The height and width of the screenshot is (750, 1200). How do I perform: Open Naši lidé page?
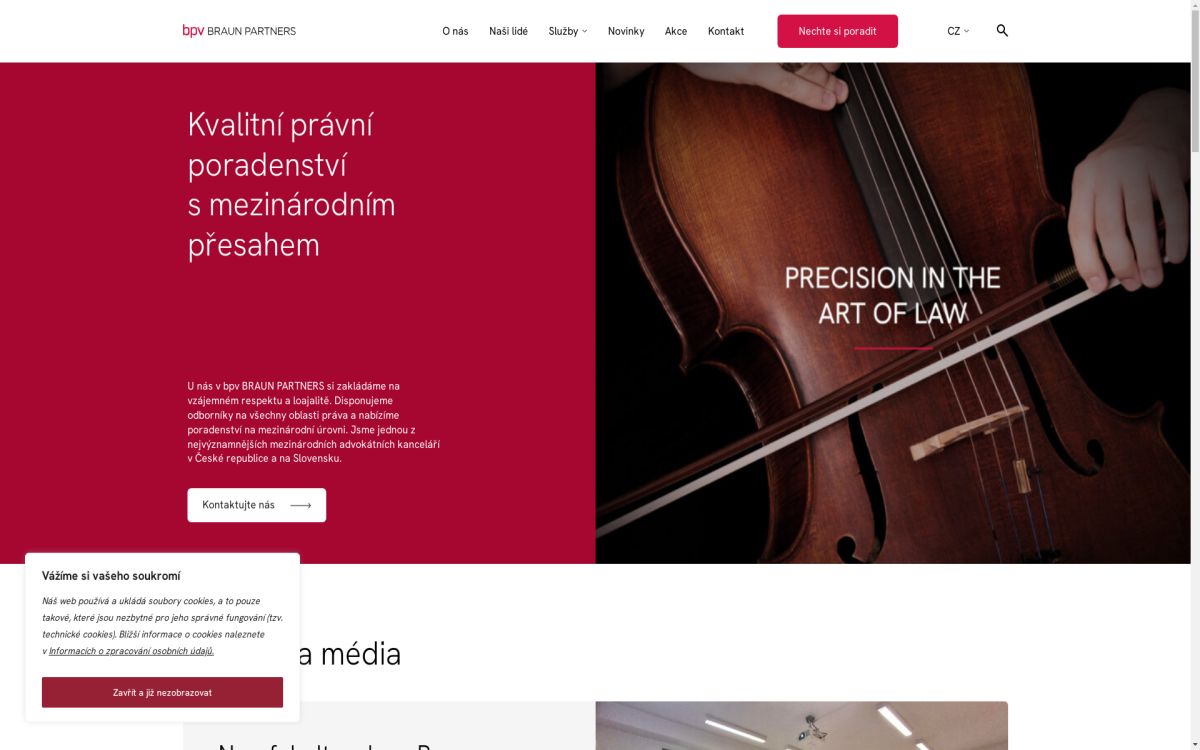(x=508, y=31)
